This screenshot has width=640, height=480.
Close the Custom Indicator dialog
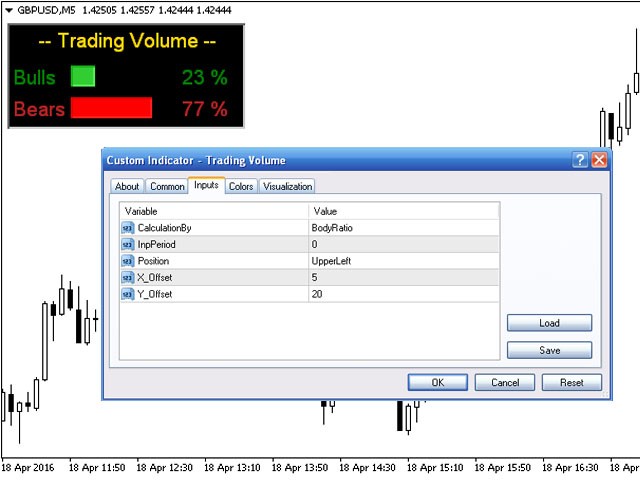pos(599,160)
